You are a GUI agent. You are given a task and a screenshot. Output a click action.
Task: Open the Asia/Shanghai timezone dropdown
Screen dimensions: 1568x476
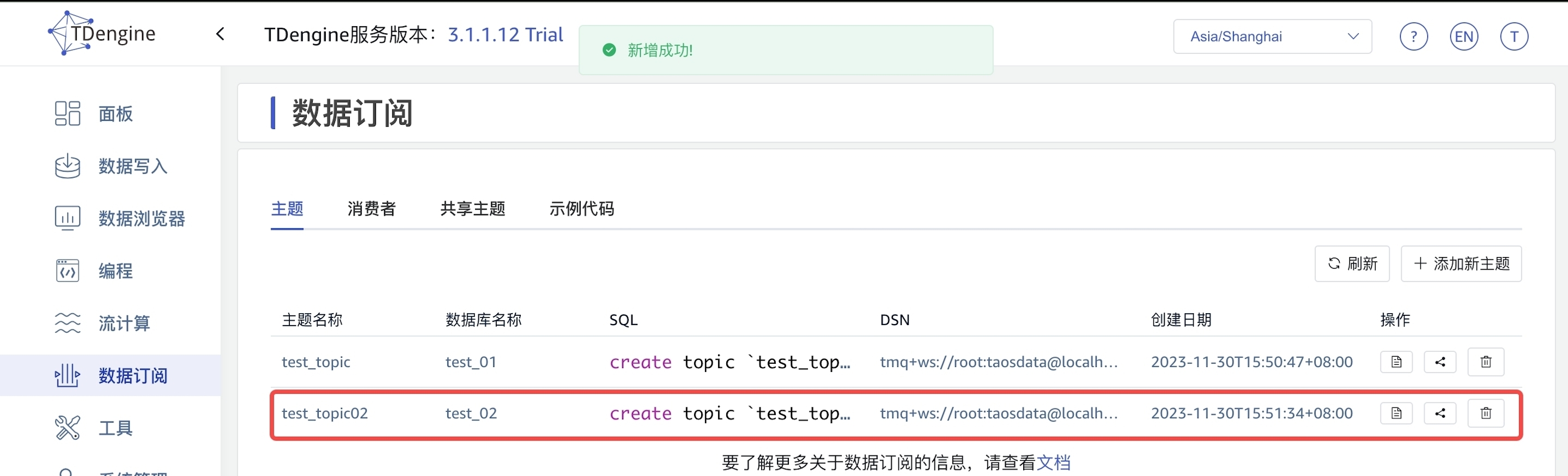pos(1272,36)
